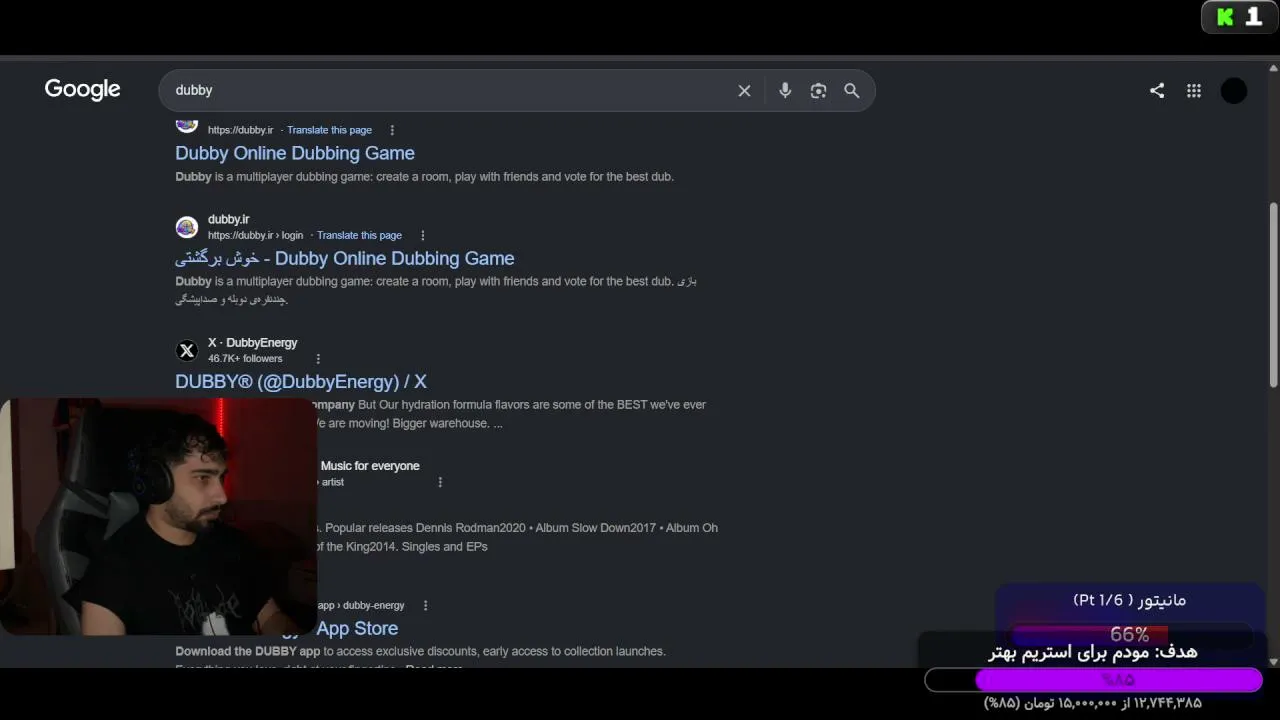This screenshot has width=1280, height=720.
Task: Click the purple donation goal progress bar
Action: (1093, 680)
